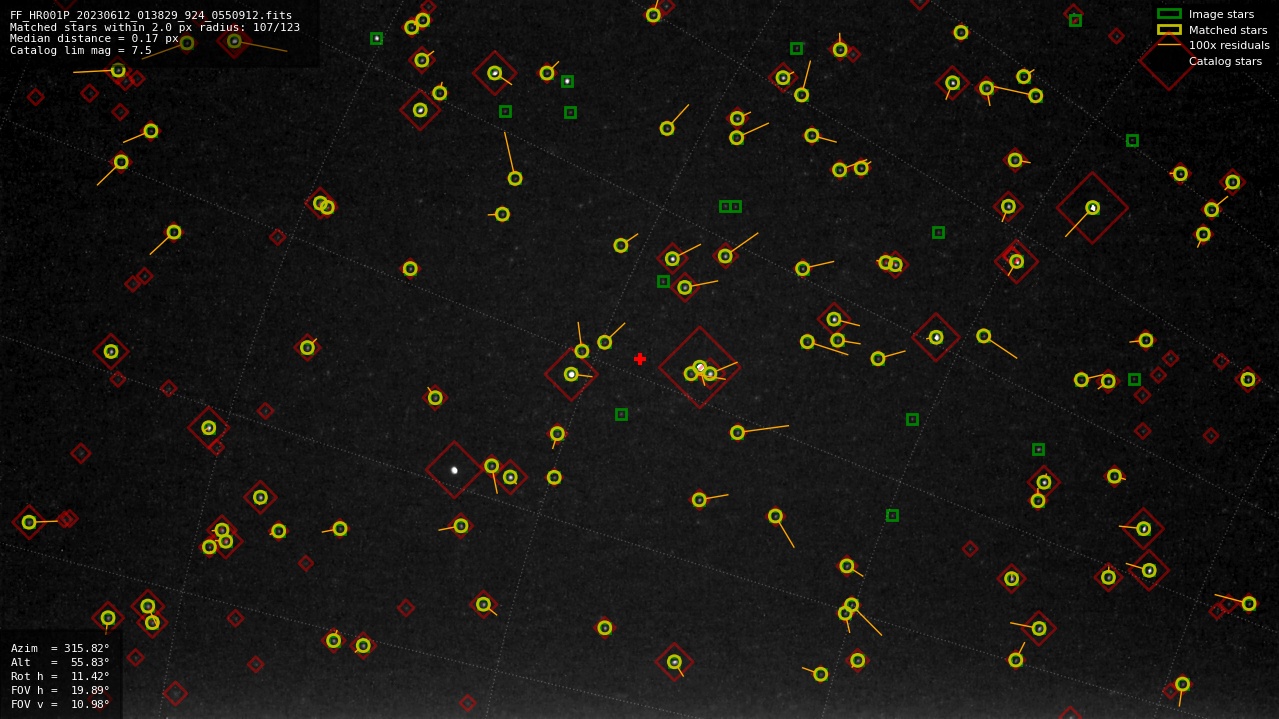The width and height of the screenshot is (1279, 719).
Task: Click the 'Catalog lim mag = 7.5' text
Action: pyautogui.click(x=81, y=50)
